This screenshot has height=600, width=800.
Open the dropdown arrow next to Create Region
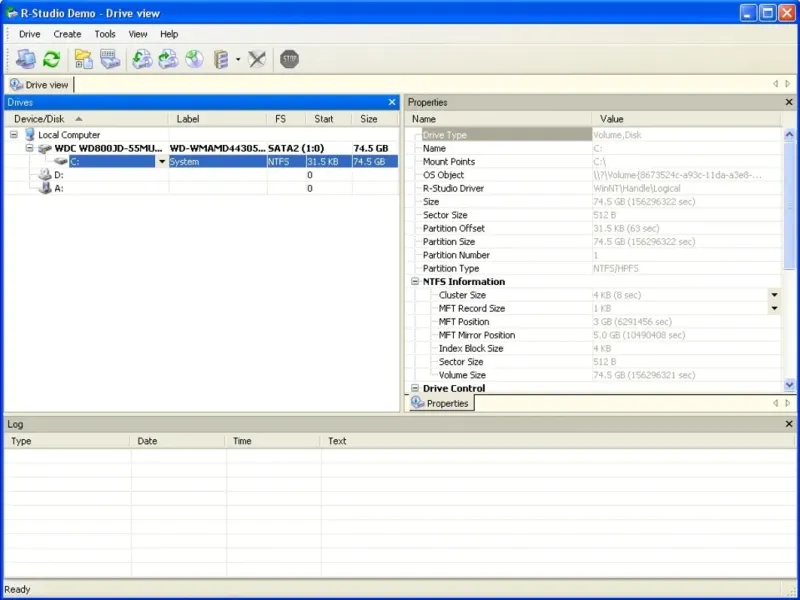(x=238, y=60)
